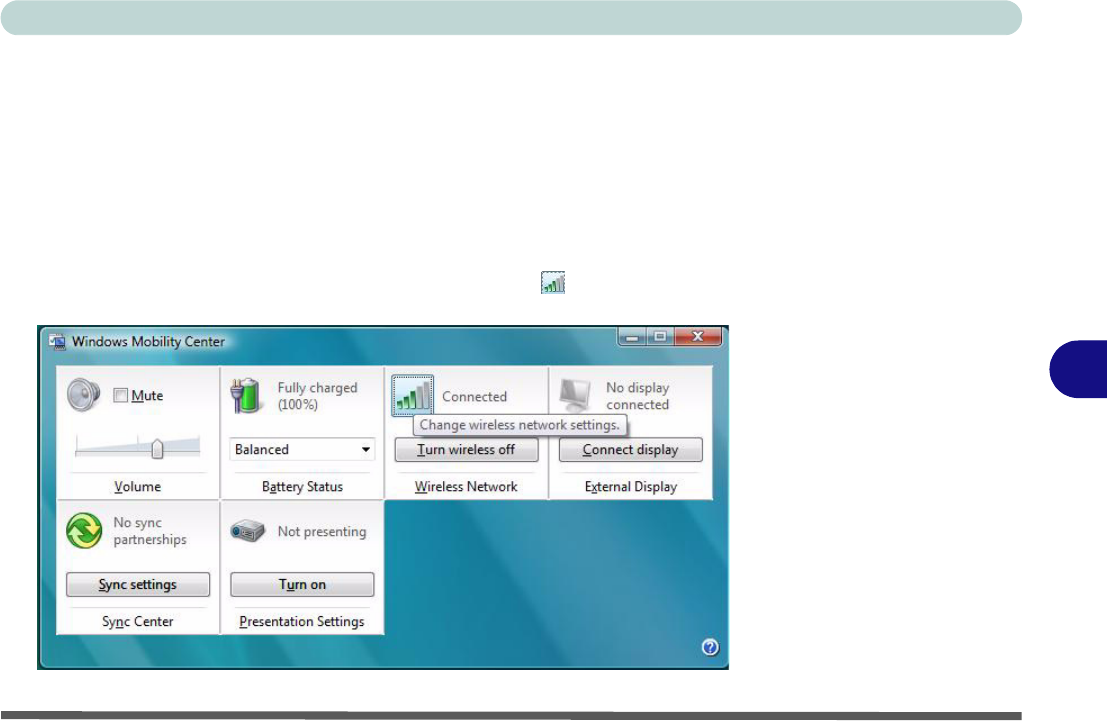The image size is (1107, 721).
Task: Open Sync settings
Action: pos(138,585)
